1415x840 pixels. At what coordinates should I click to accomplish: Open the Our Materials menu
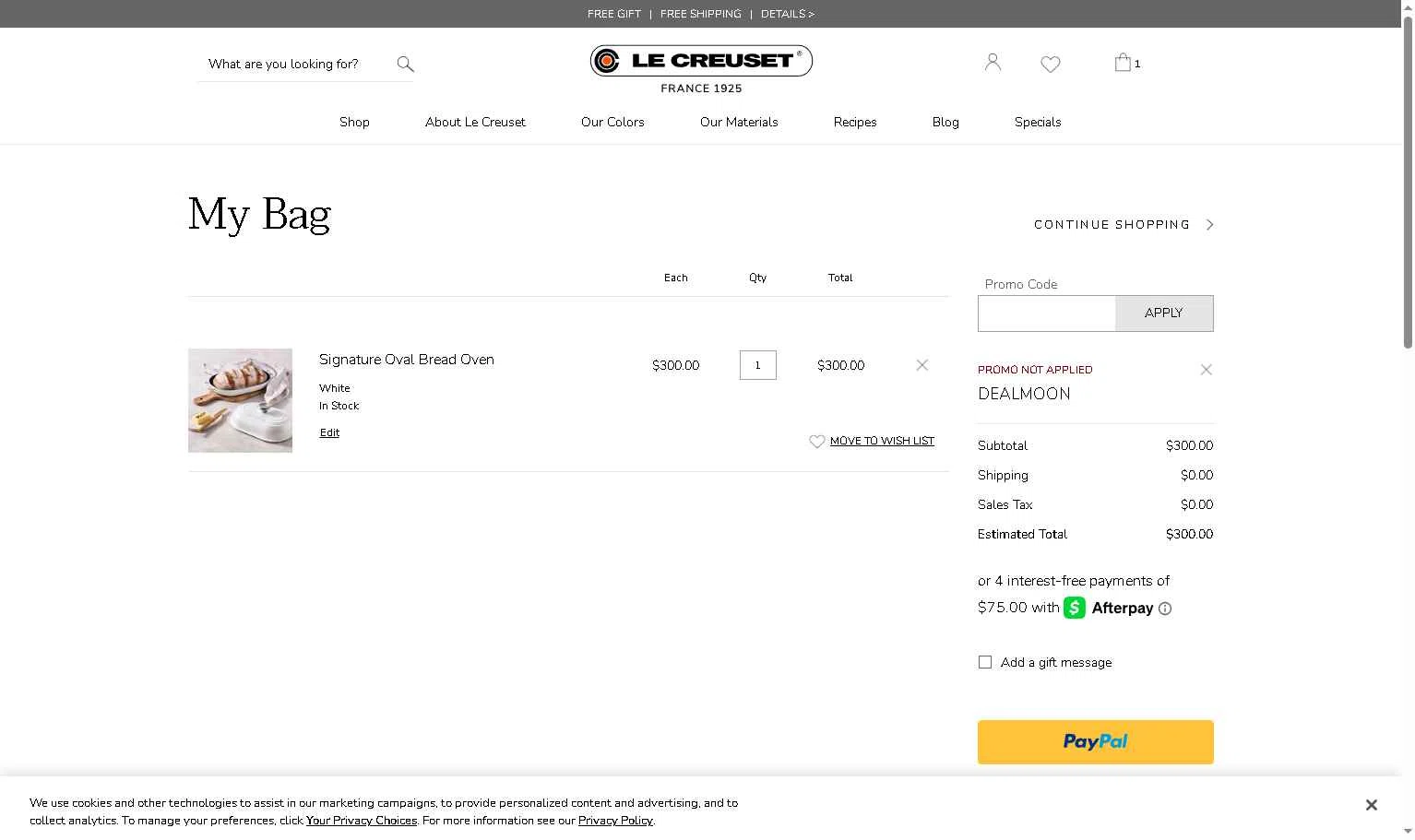pyautogui.click(x=739, y=122)
